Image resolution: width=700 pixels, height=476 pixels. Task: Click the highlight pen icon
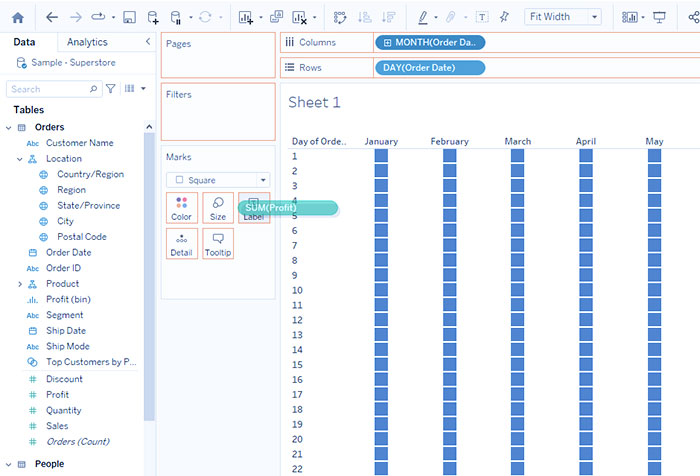(422, 17)
